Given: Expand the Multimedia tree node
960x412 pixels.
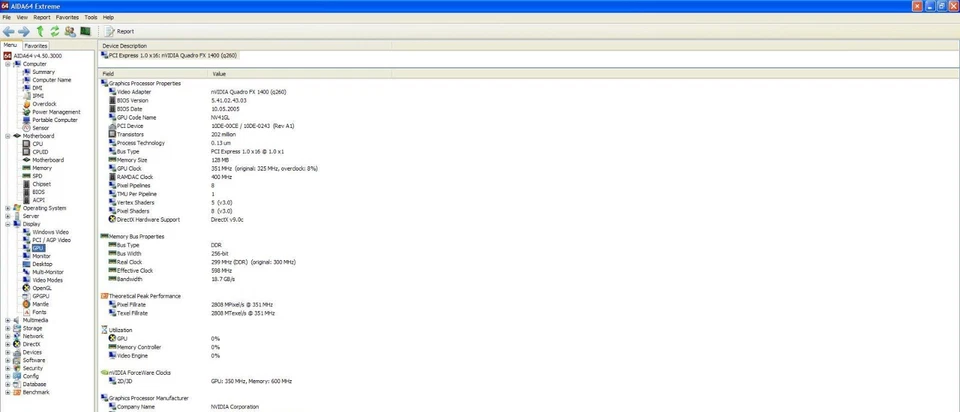Looking at the screenshot, I should point(8,320).
